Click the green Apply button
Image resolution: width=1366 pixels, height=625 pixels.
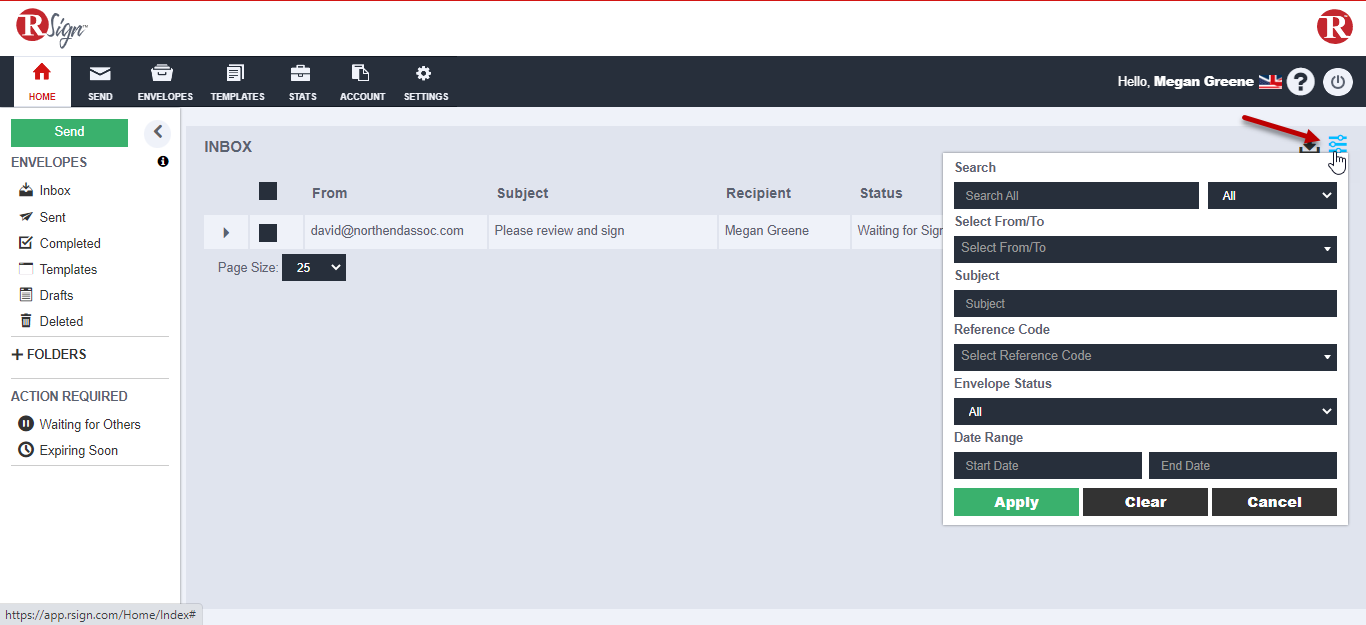(1016, 502)
